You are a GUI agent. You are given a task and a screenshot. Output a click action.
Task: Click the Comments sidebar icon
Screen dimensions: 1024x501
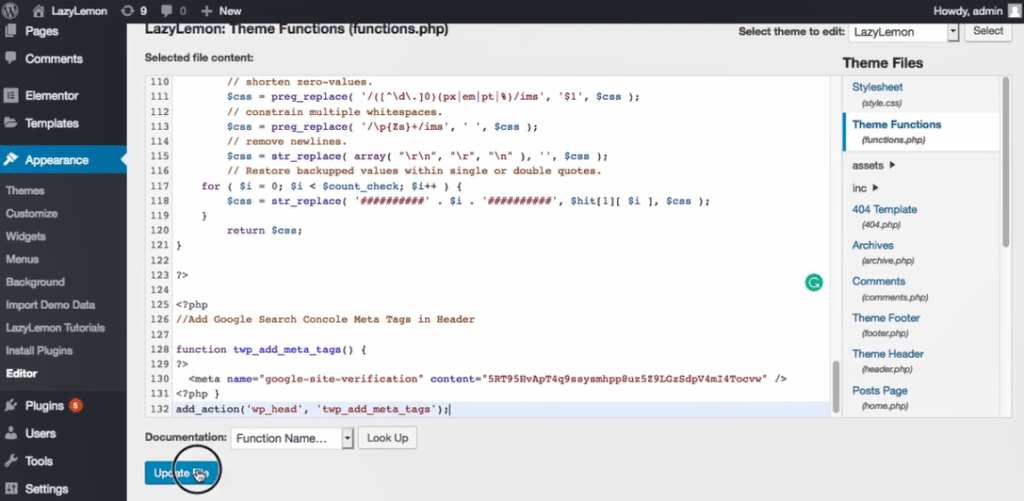(x=10, y=58)
